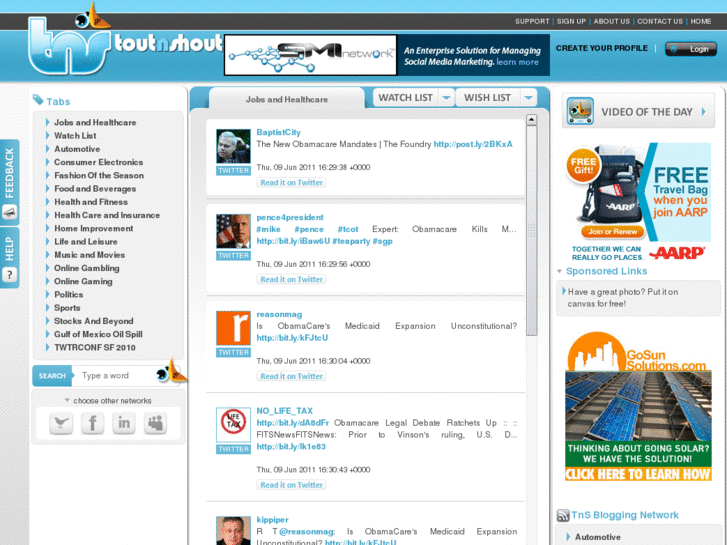Viewport: 727px width, 545px height.
Task: Select Watch List in Tabs list
Action: (x=75, y=135)
